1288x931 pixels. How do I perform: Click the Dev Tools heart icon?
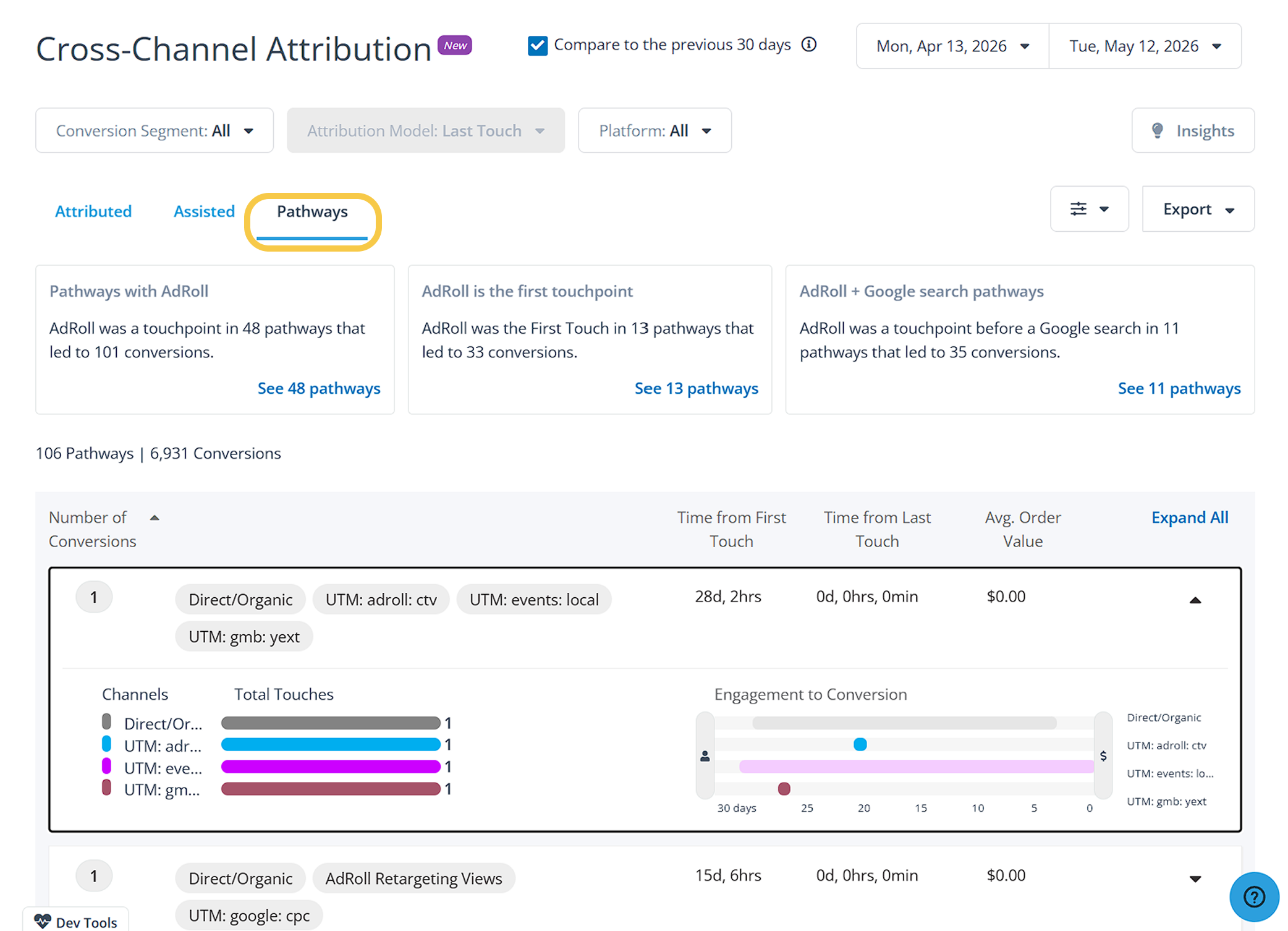click(x=43, y=921)
